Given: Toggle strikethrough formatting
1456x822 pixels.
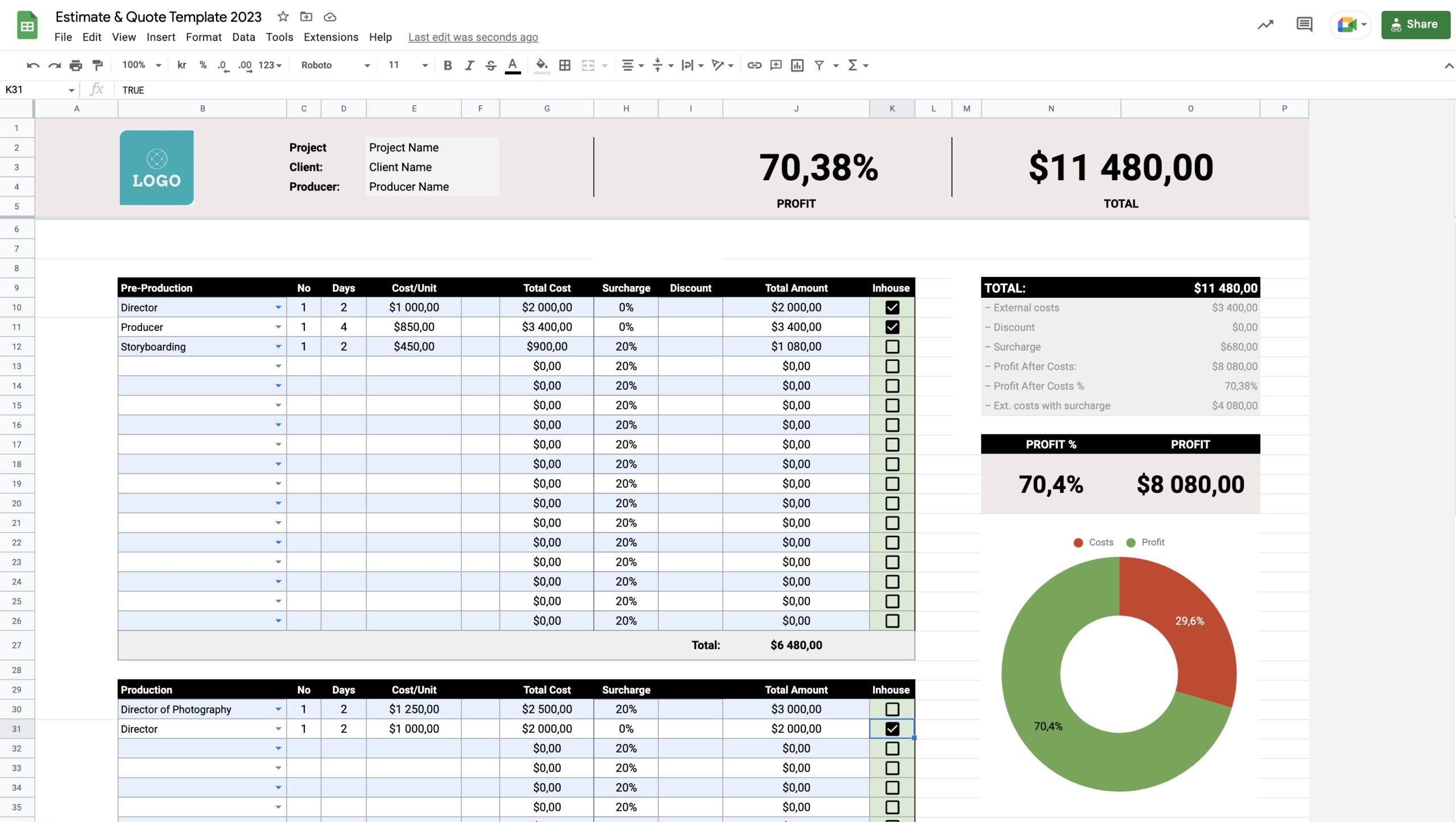Looking at the screenshot, I should 491,65.
